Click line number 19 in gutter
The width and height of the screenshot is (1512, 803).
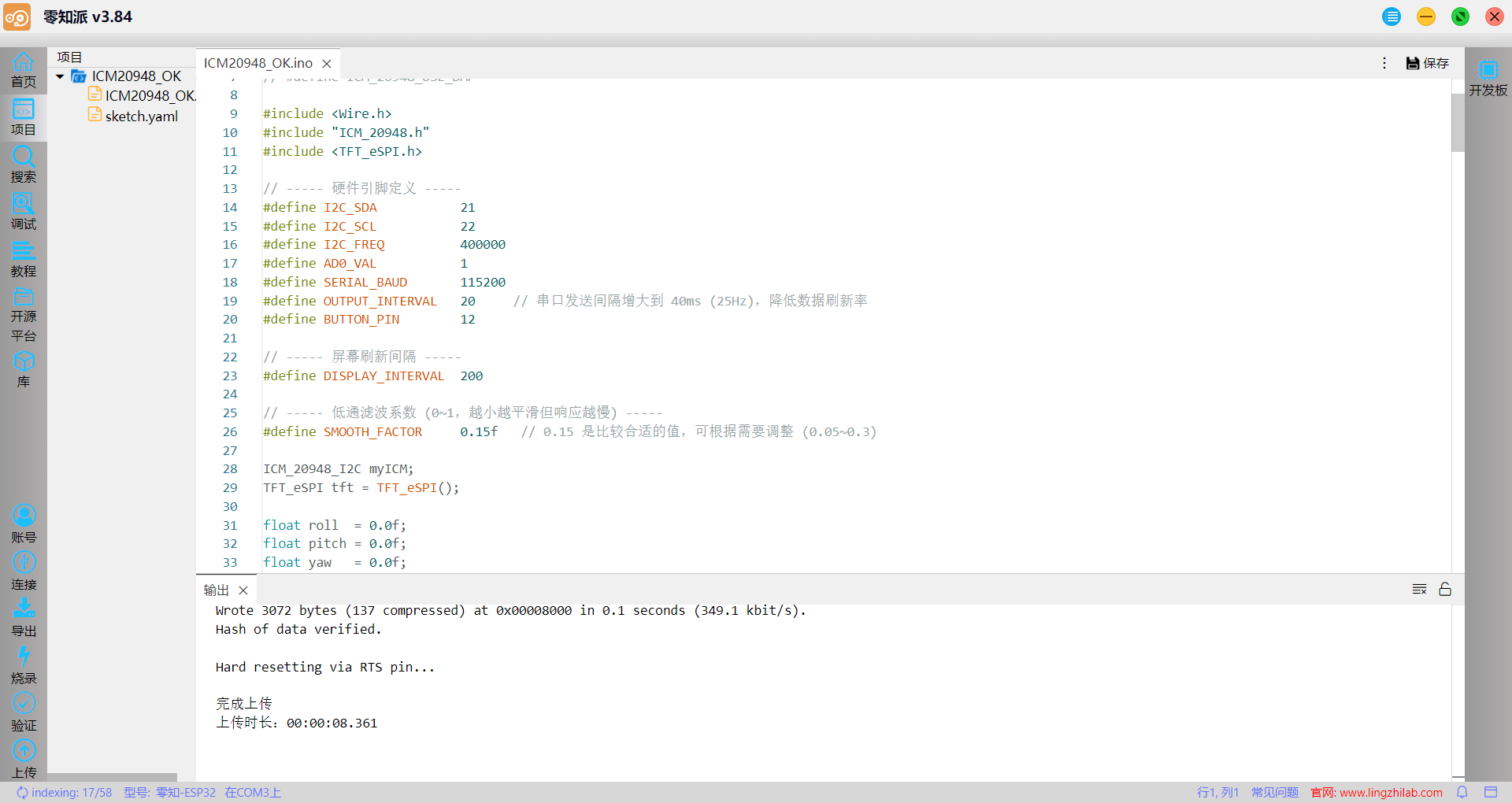[x=230, y=301]
